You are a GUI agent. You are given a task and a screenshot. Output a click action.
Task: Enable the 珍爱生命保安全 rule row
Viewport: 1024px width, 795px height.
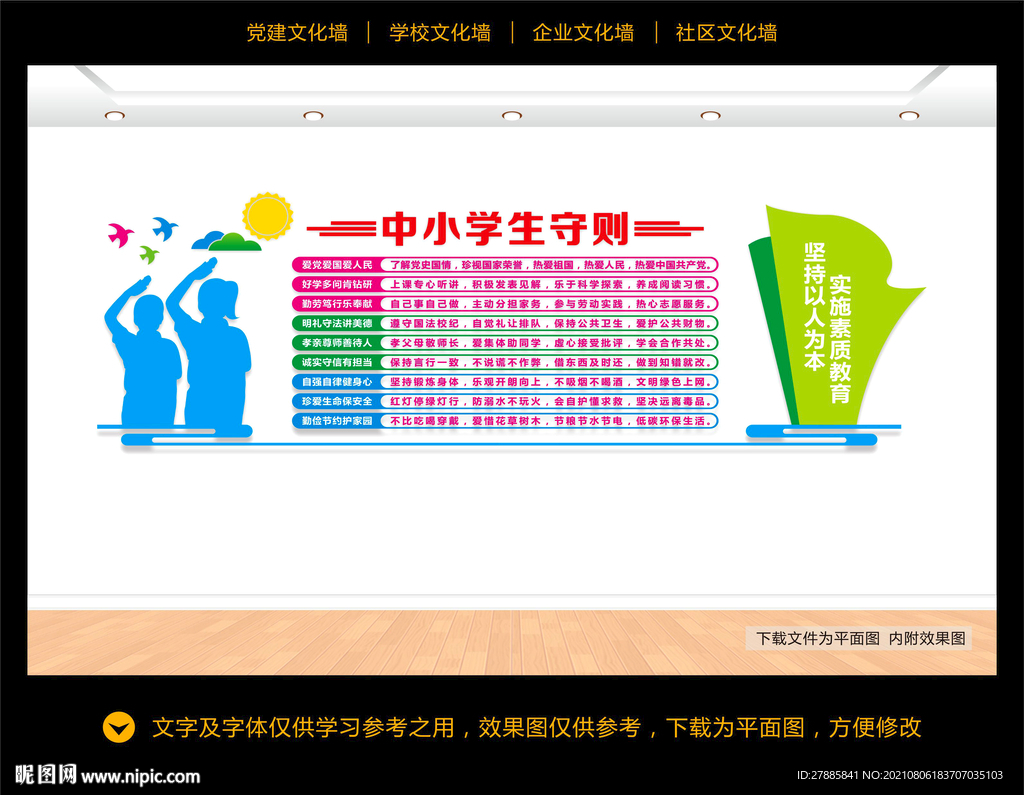point(333,401)
